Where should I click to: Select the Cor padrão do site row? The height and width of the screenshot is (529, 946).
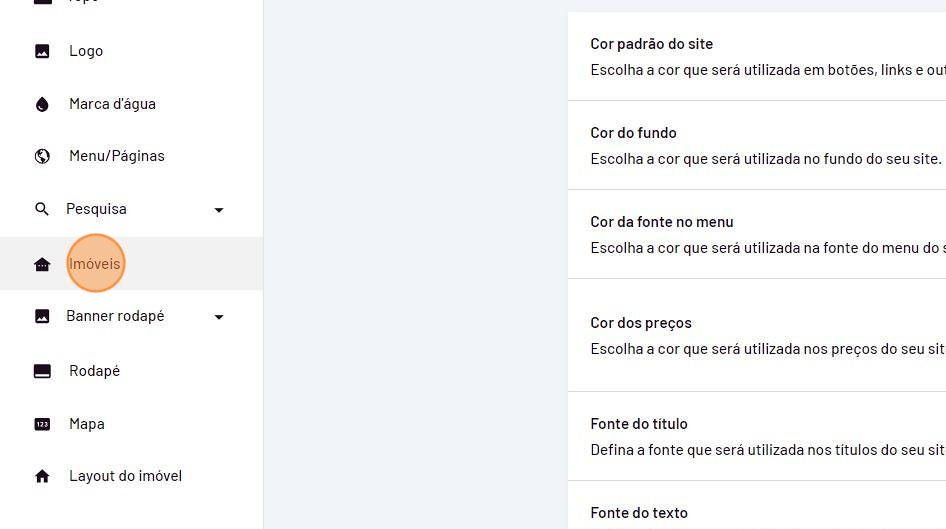click(756, 57)
